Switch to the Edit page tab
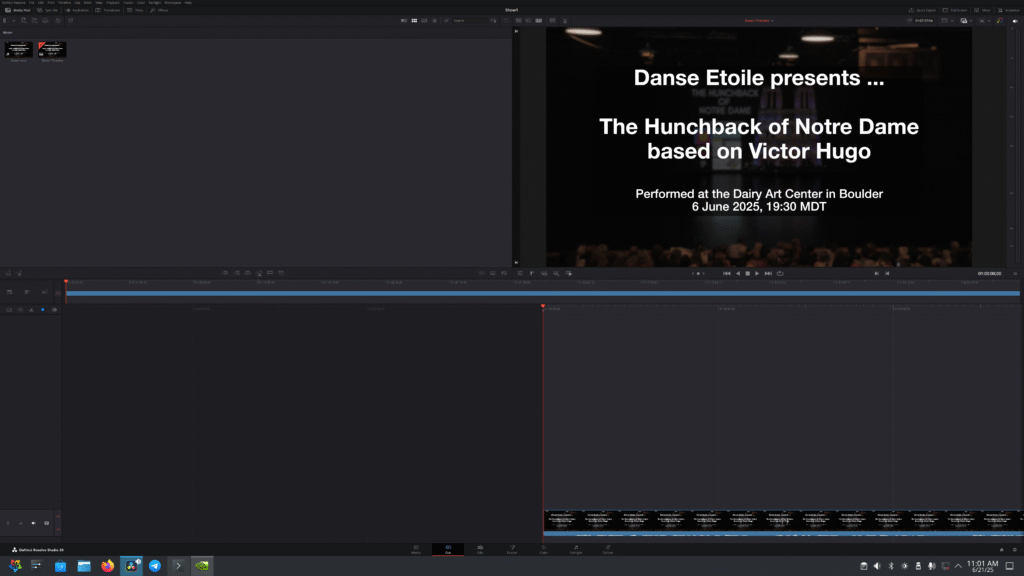 point(480,549)
